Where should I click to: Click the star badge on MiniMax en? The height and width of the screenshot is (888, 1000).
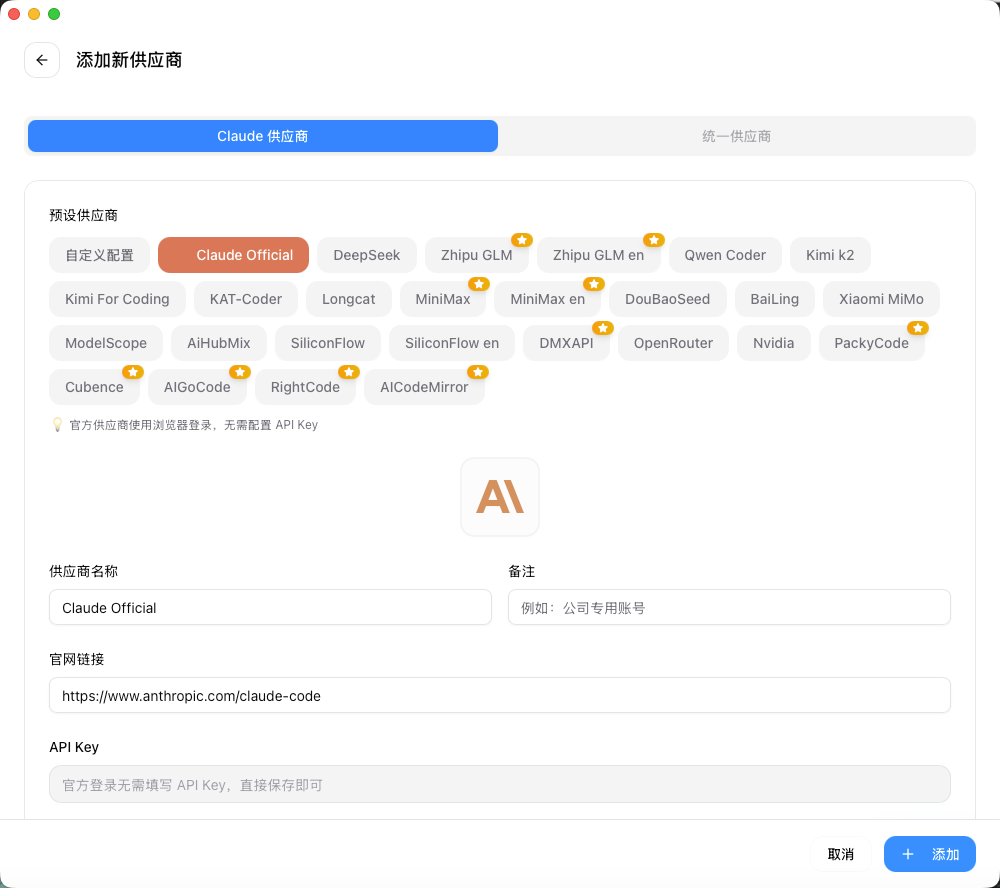594,284
